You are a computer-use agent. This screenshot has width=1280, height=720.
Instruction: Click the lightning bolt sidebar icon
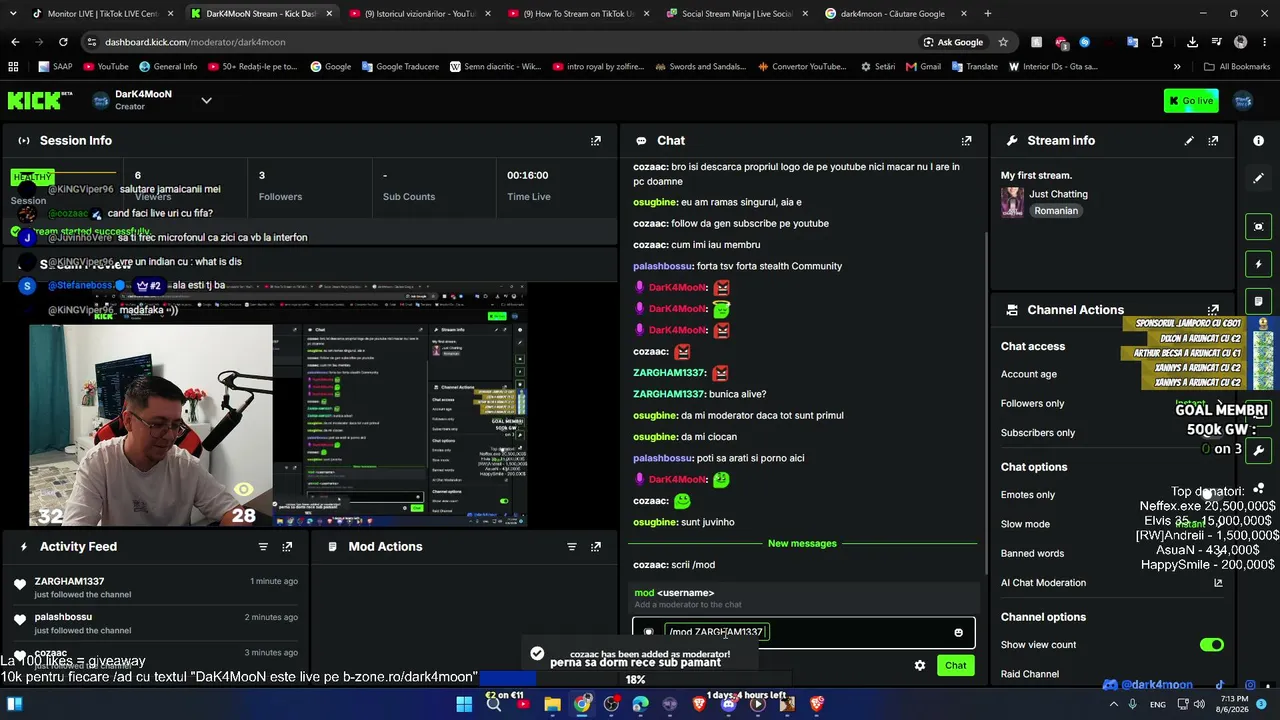(x=1259, y=264)
